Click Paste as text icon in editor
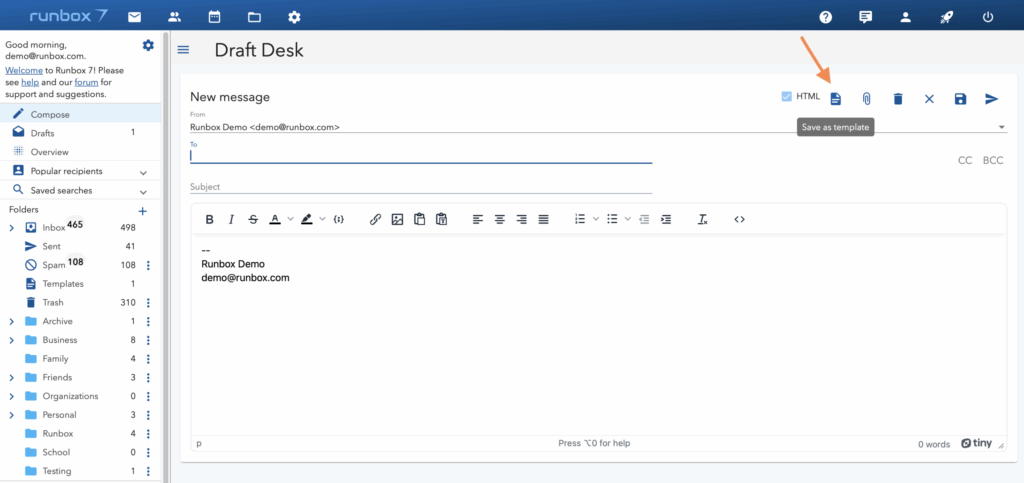Screen dimensions: 1024x483 tap(441, 219)
